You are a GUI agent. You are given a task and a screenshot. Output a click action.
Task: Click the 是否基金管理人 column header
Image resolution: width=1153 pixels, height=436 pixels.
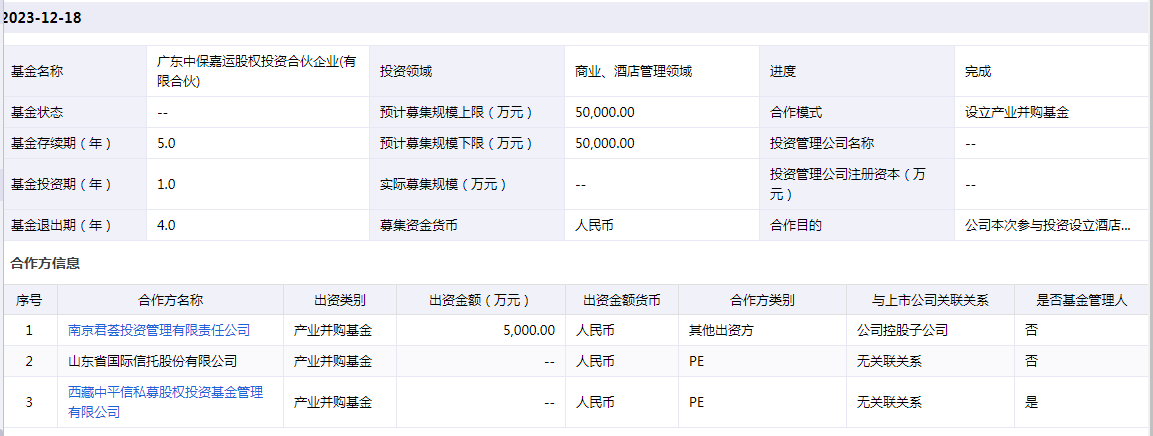pyautogui.click(x=1082, y=300)
